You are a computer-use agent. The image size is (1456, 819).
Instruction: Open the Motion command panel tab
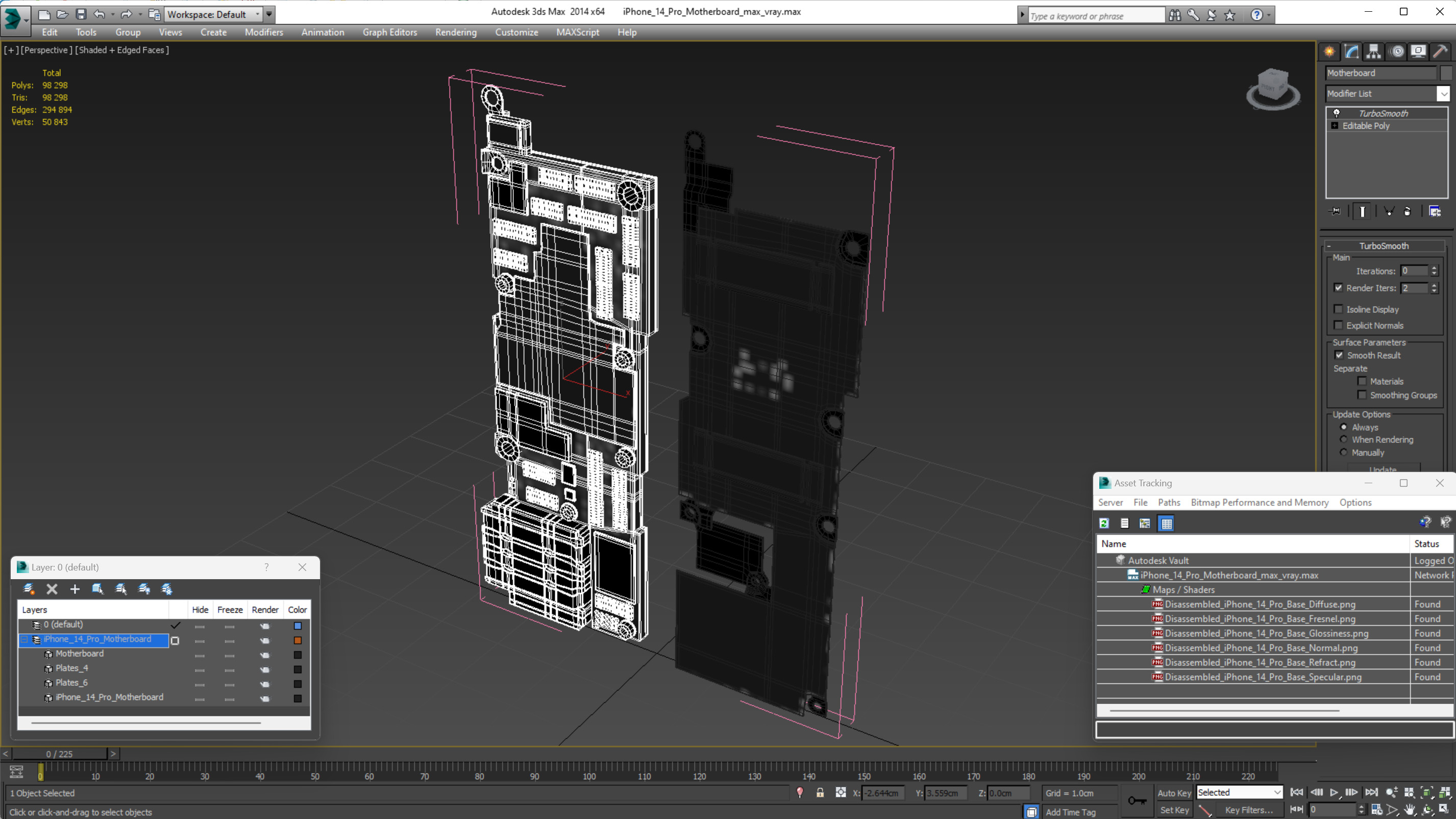(1397, 52)
